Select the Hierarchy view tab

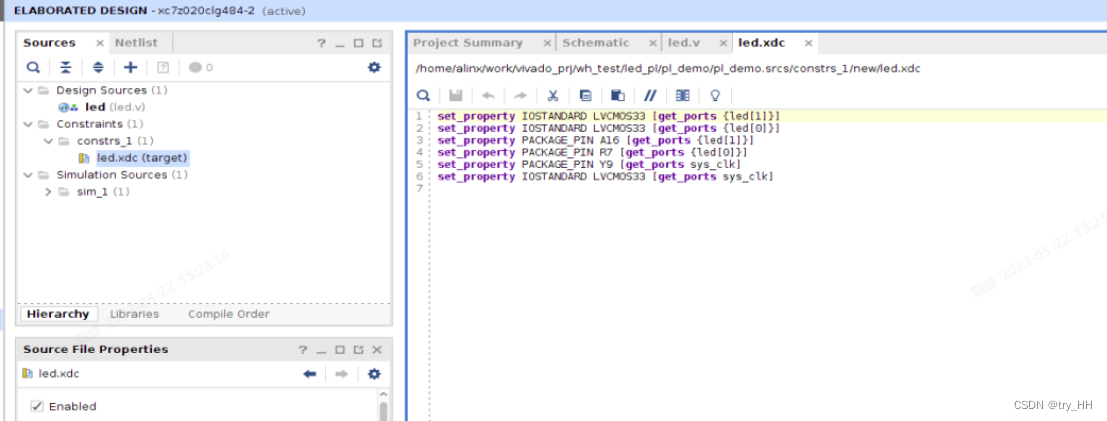[58, 314]
